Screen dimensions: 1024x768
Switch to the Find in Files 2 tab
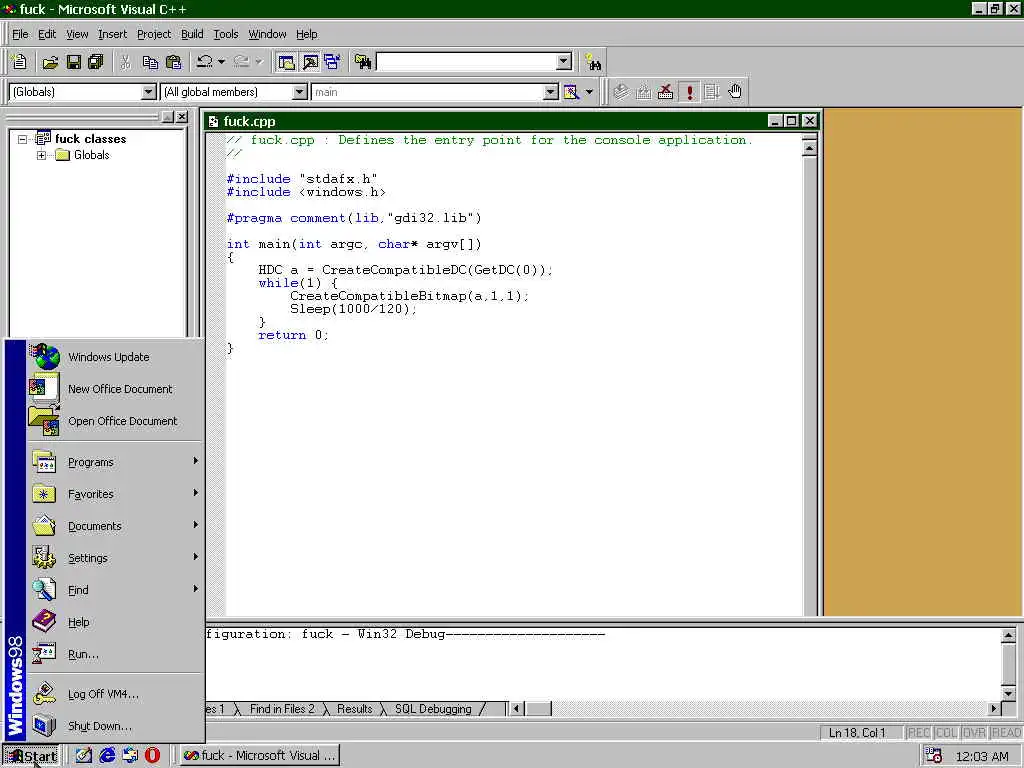[x=282, y=709]
